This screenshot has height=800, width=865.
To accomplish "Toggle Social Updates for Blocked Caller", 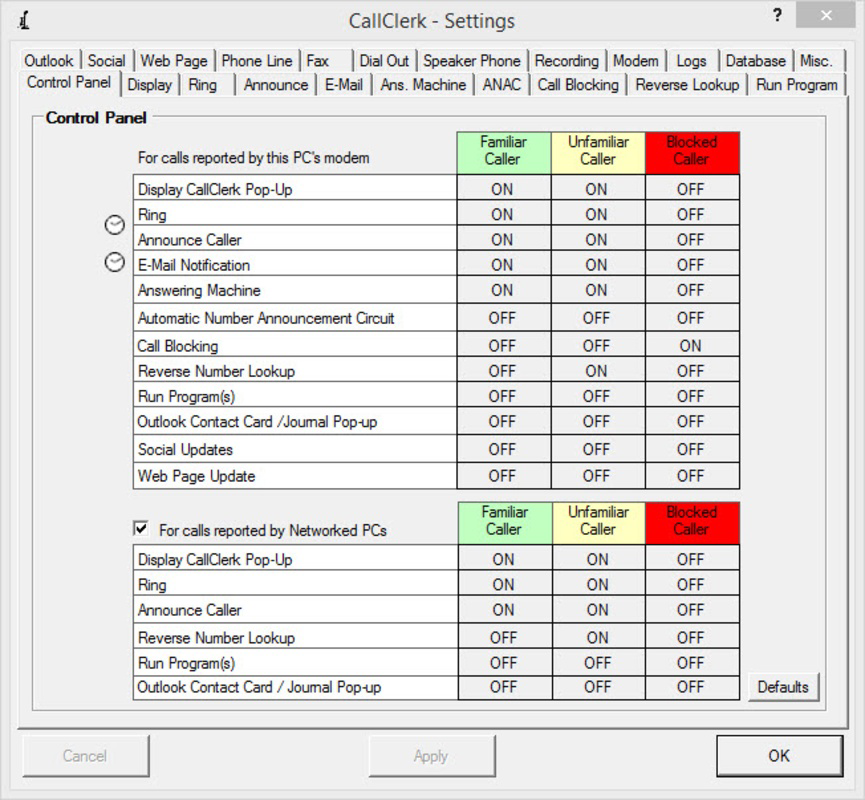I will [x=692, y=450].
